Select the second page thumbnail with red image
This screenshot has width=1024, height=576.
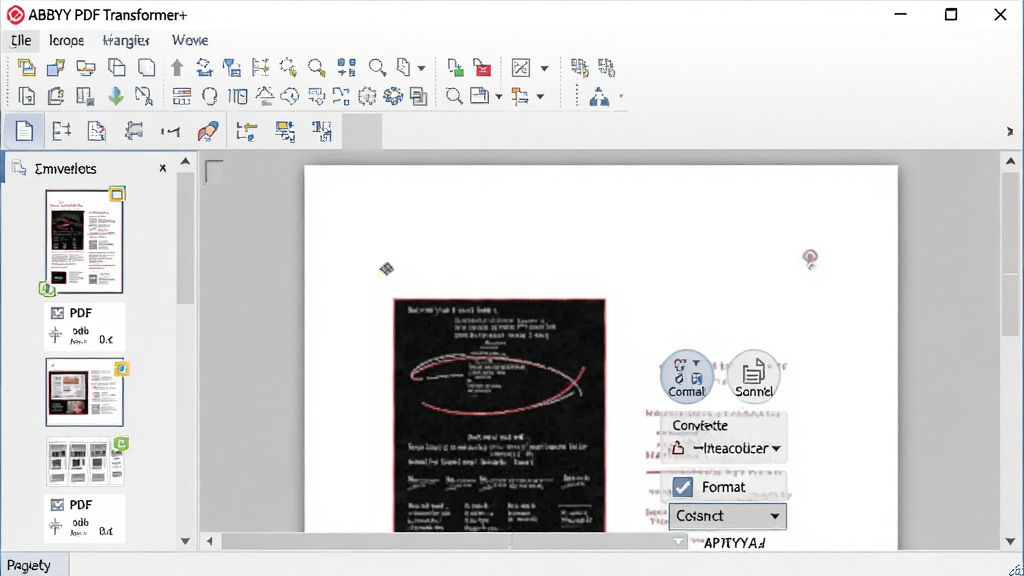coord(84,392)
